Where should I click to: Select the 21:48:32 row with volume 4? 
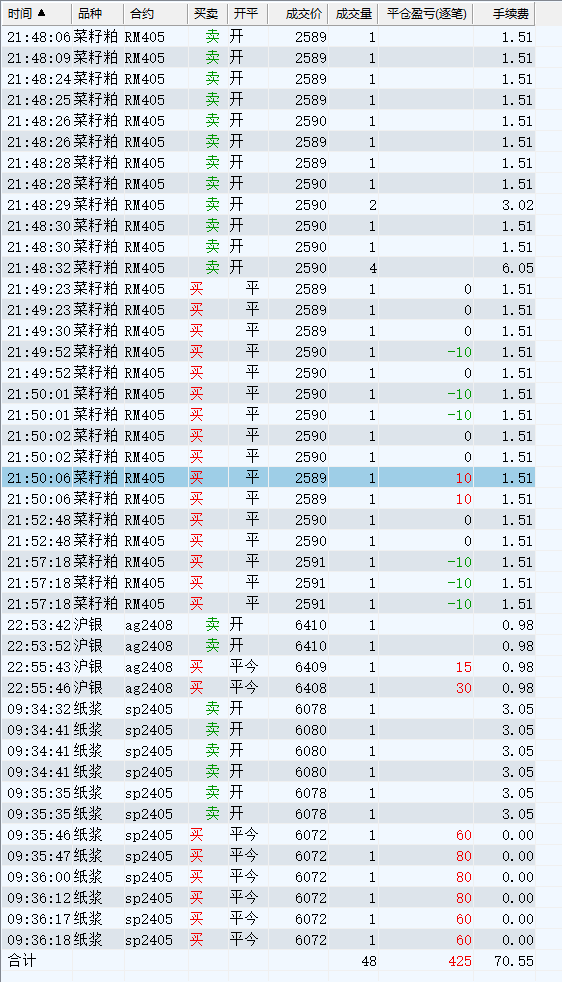click(x=268, y=268)
